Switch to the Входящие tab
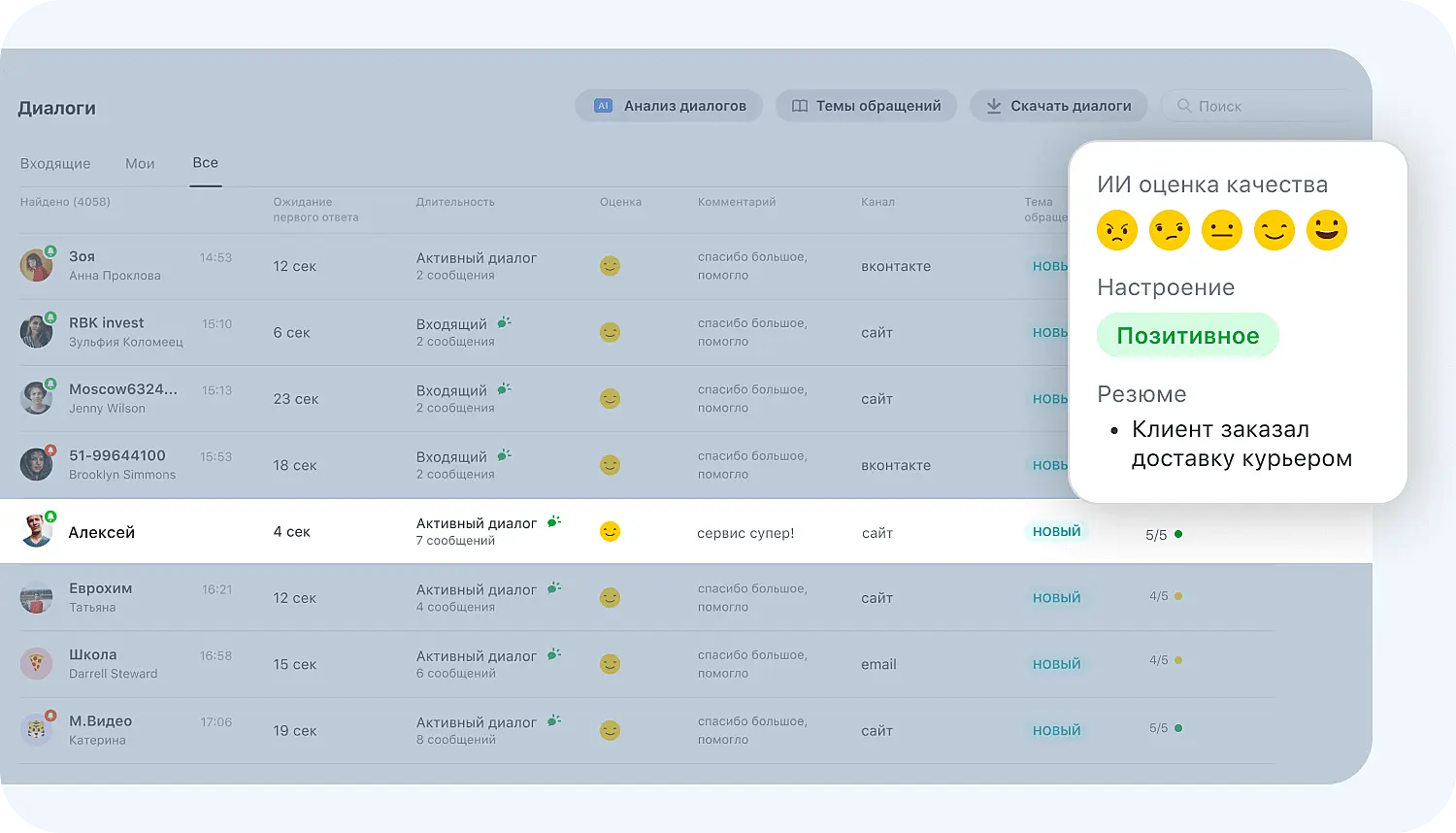Image resolution: width=1456 pixels, height=833 pixels. point(55,163)
